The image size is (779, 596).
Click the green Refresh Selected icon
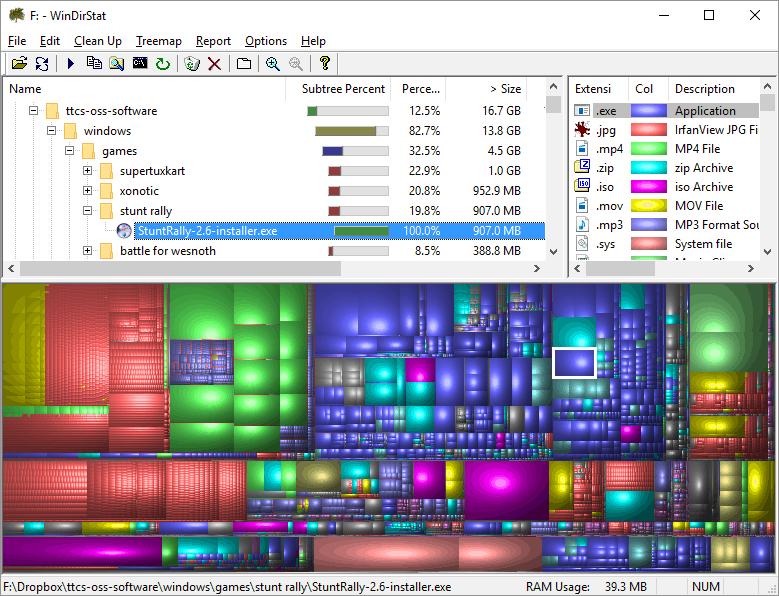[163, 64]
